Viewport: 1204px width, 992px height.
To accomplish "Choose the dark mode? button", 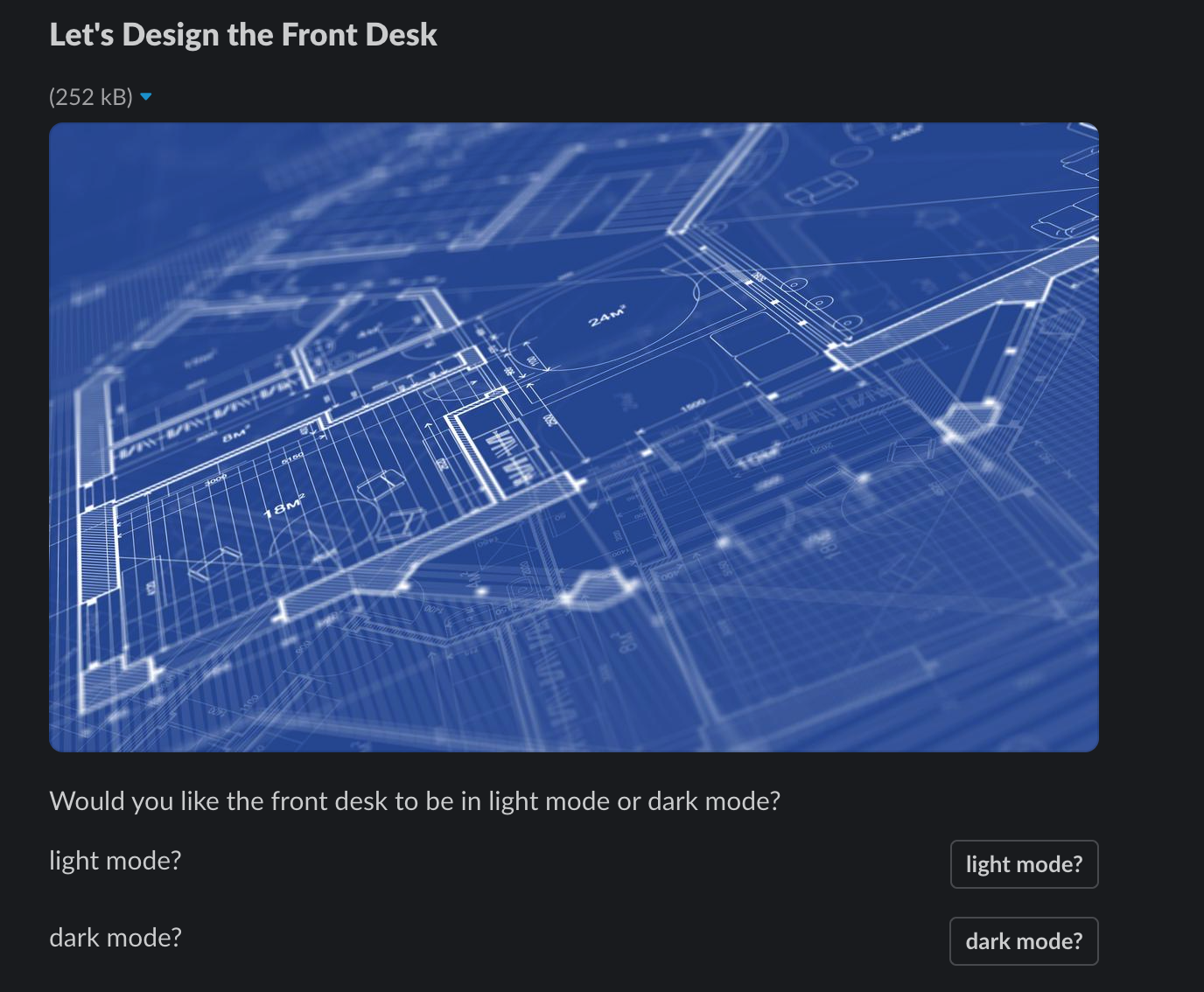I will [1024, 941].
